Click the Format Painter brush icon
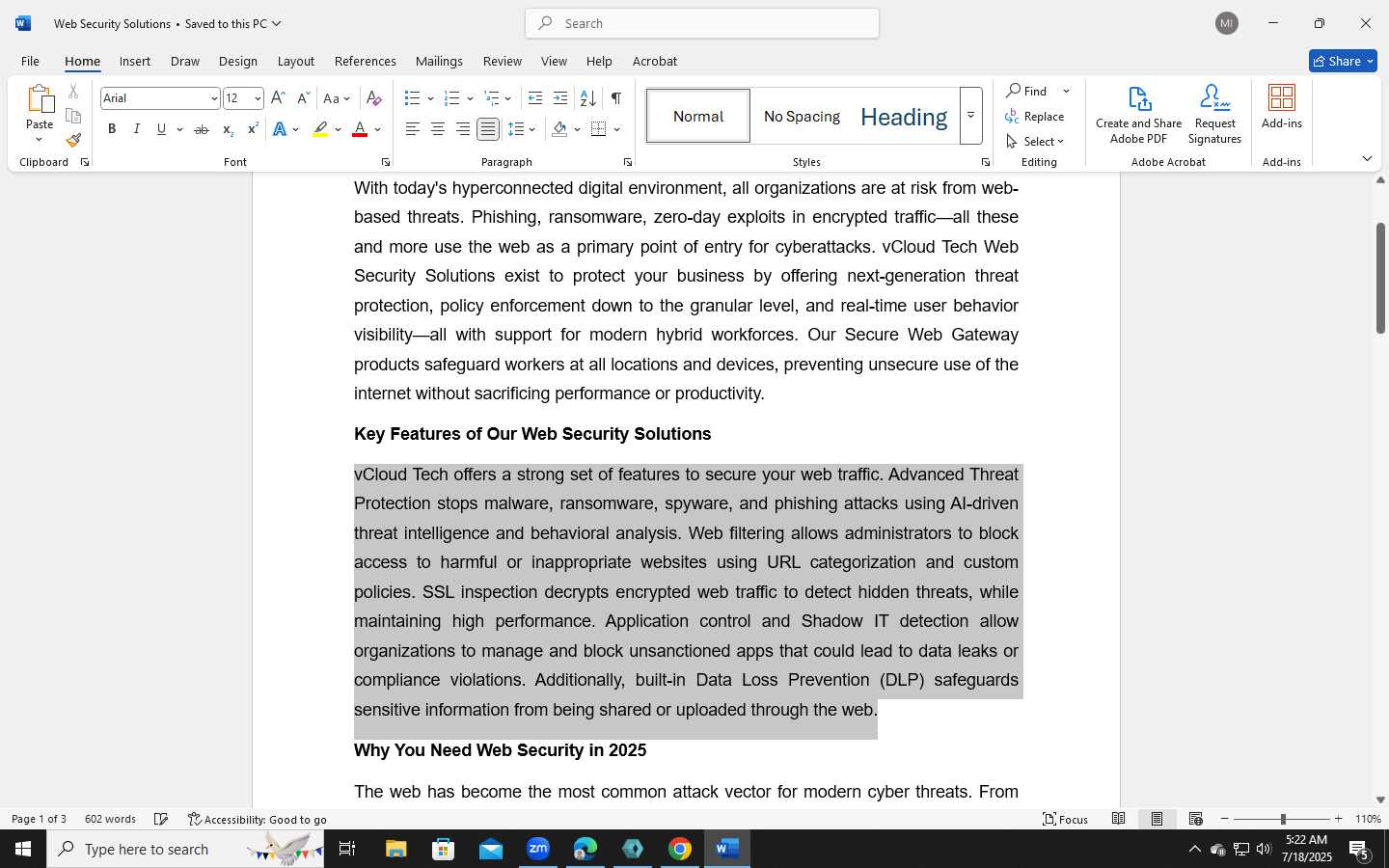This screenshot has width=1389, height=868. tap(73, 140)
